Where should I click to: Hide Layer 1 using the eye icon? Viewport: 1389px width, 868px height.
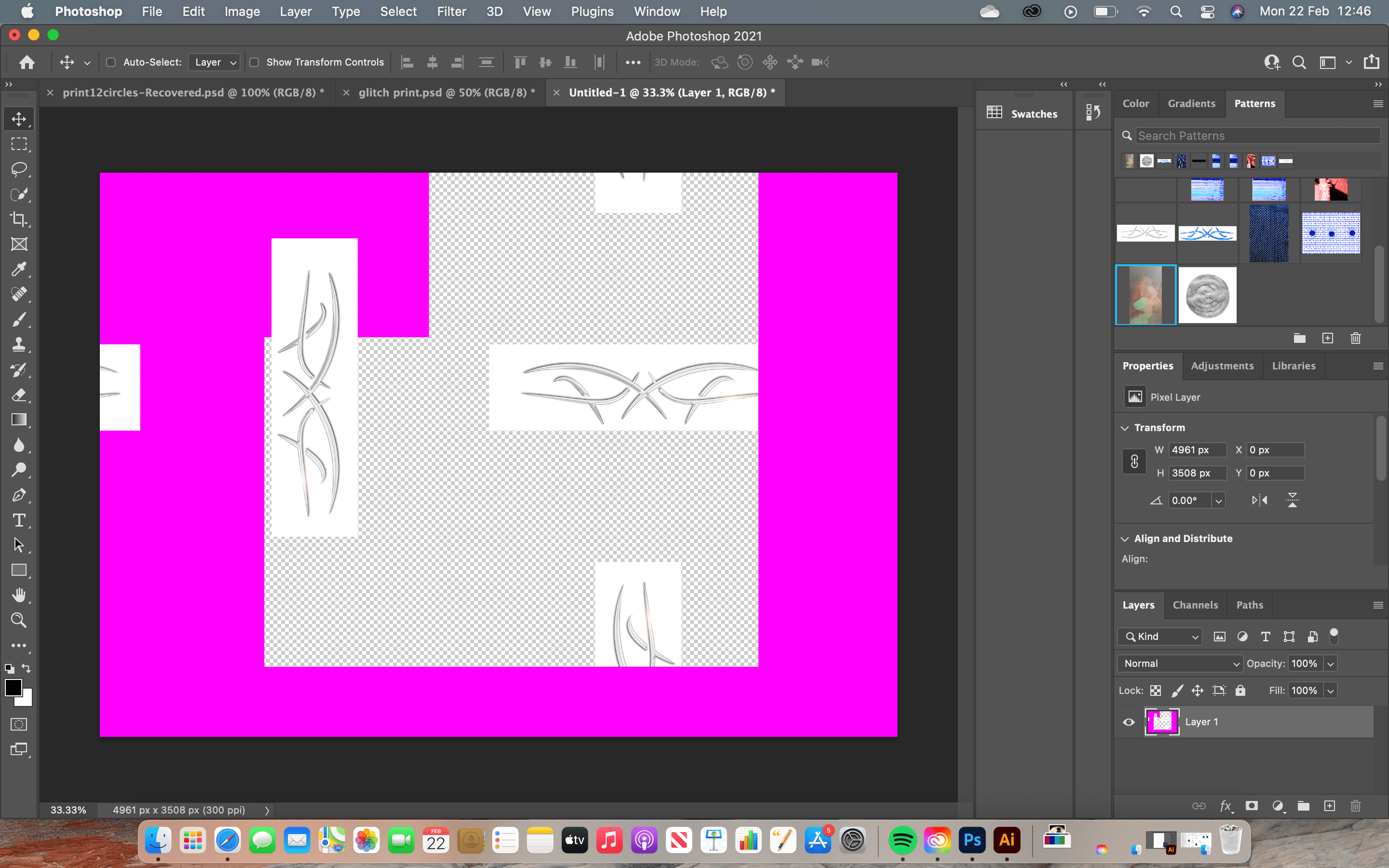1129,722
